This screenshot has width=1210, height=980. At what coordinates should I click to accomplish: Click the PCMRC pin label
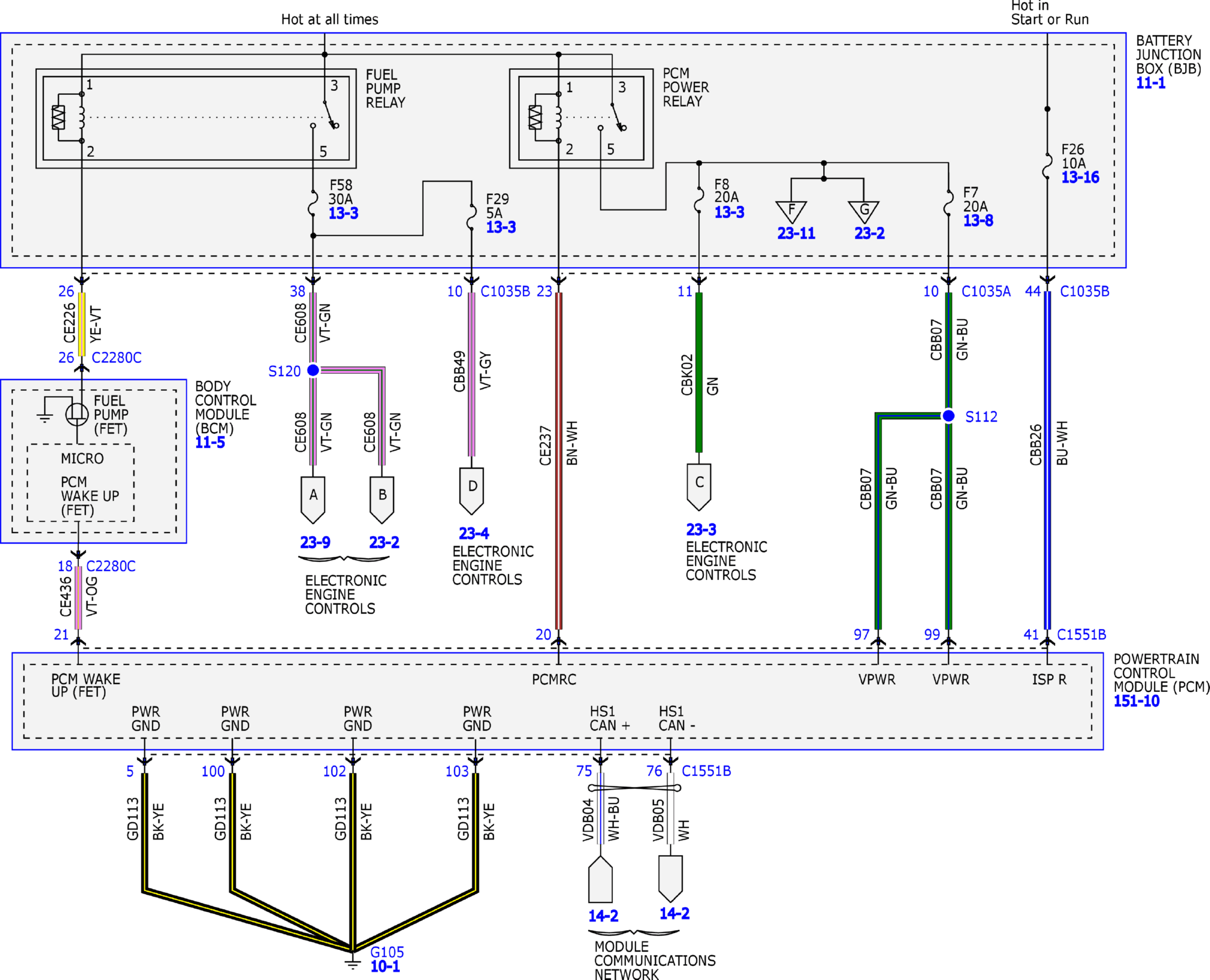553,679
